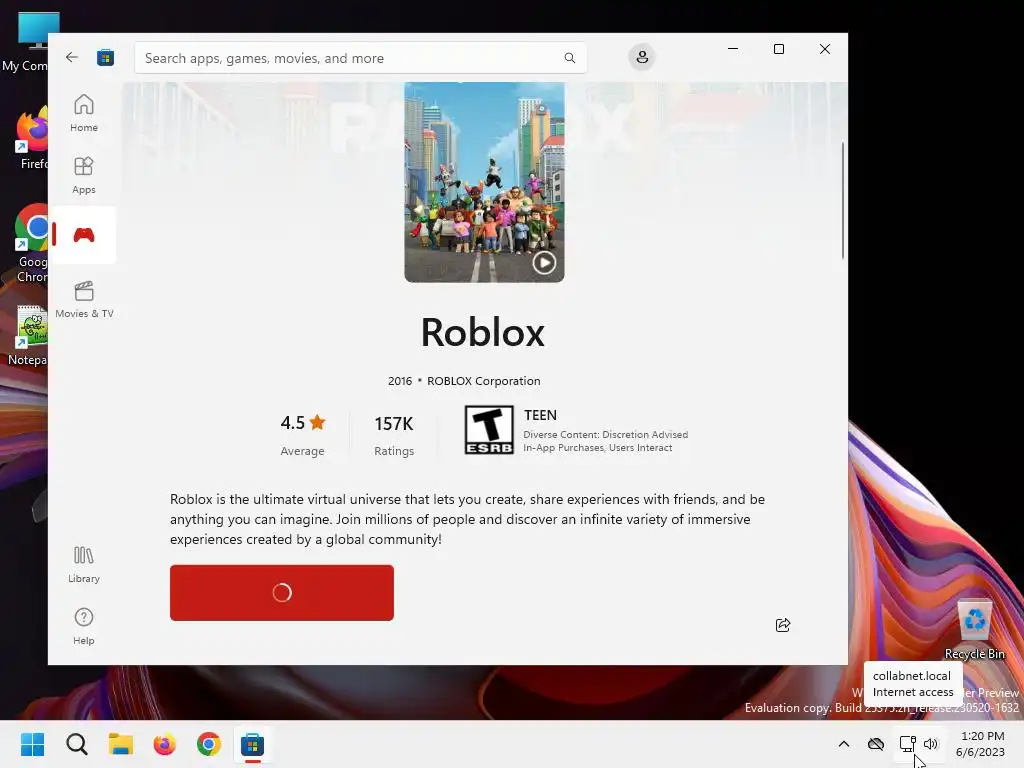Open the Help section
Viewport: 1024px width, 768px height.
pyautogui.click(x=84, y=627)
